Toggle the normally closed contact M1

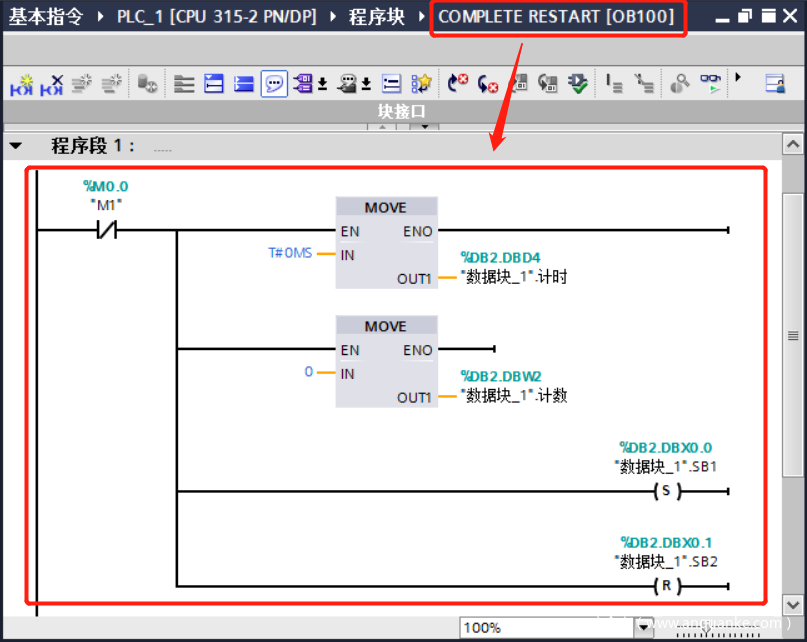tap(106, 231)
